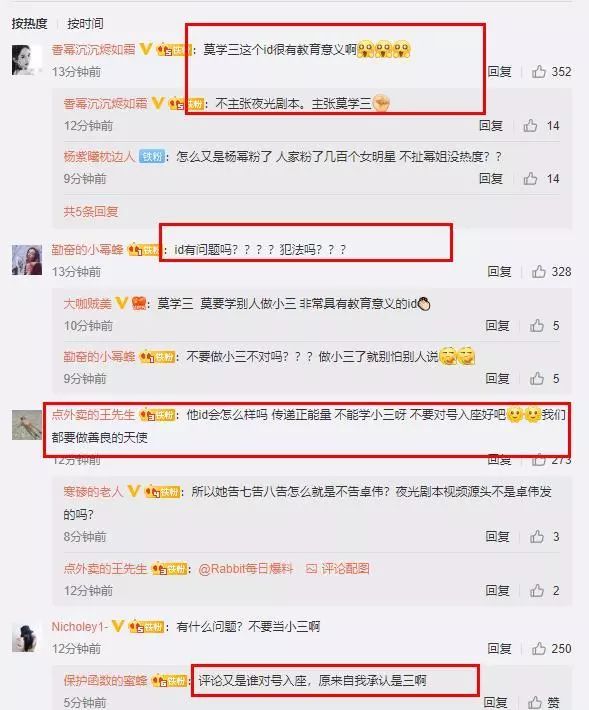The image size is (589, 710).
Task: Open the @Rabbit每日爆料 mention link
Action: click(x=246, y=568)
